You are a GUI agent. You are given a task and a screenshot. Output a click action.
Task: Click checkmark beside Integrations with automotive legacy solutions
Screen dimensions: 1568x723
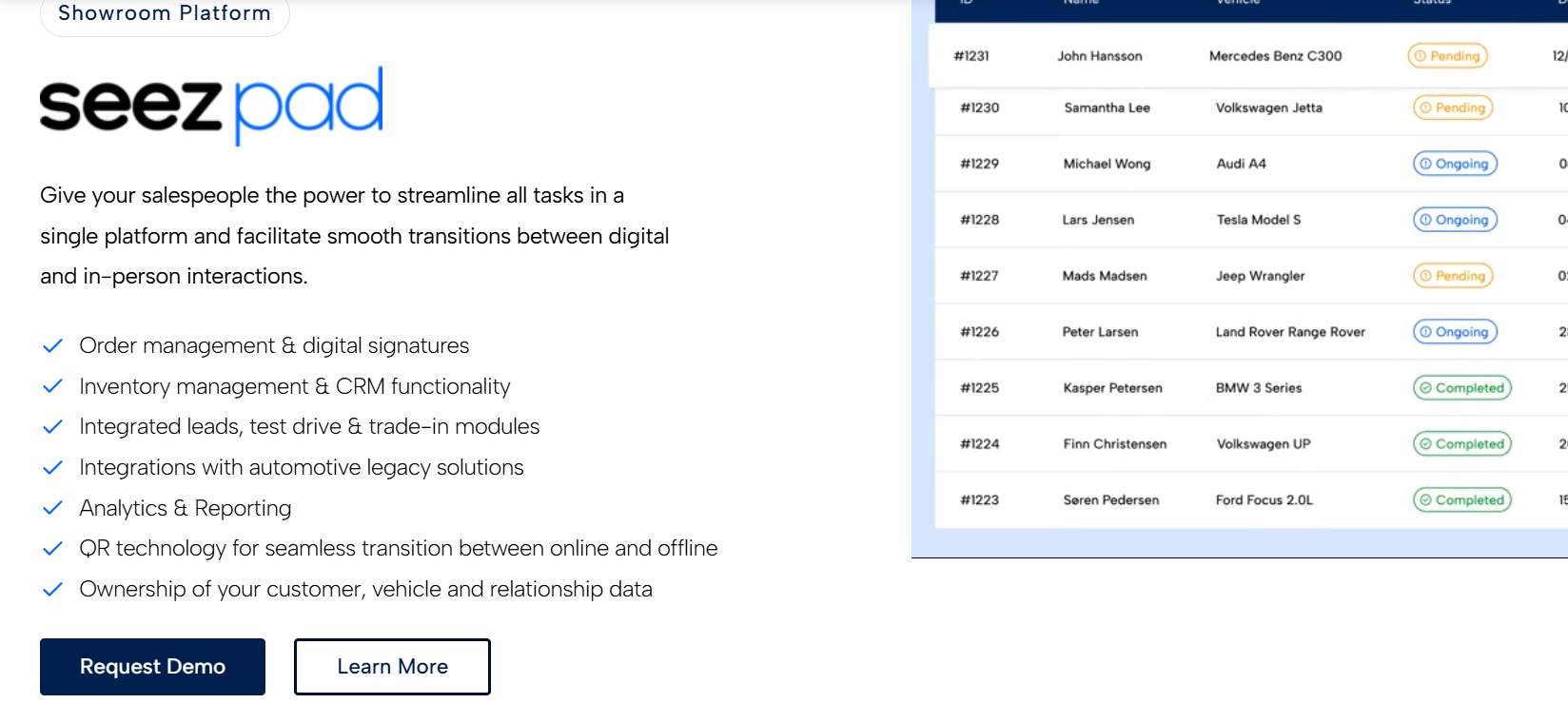tap(53, 468)
